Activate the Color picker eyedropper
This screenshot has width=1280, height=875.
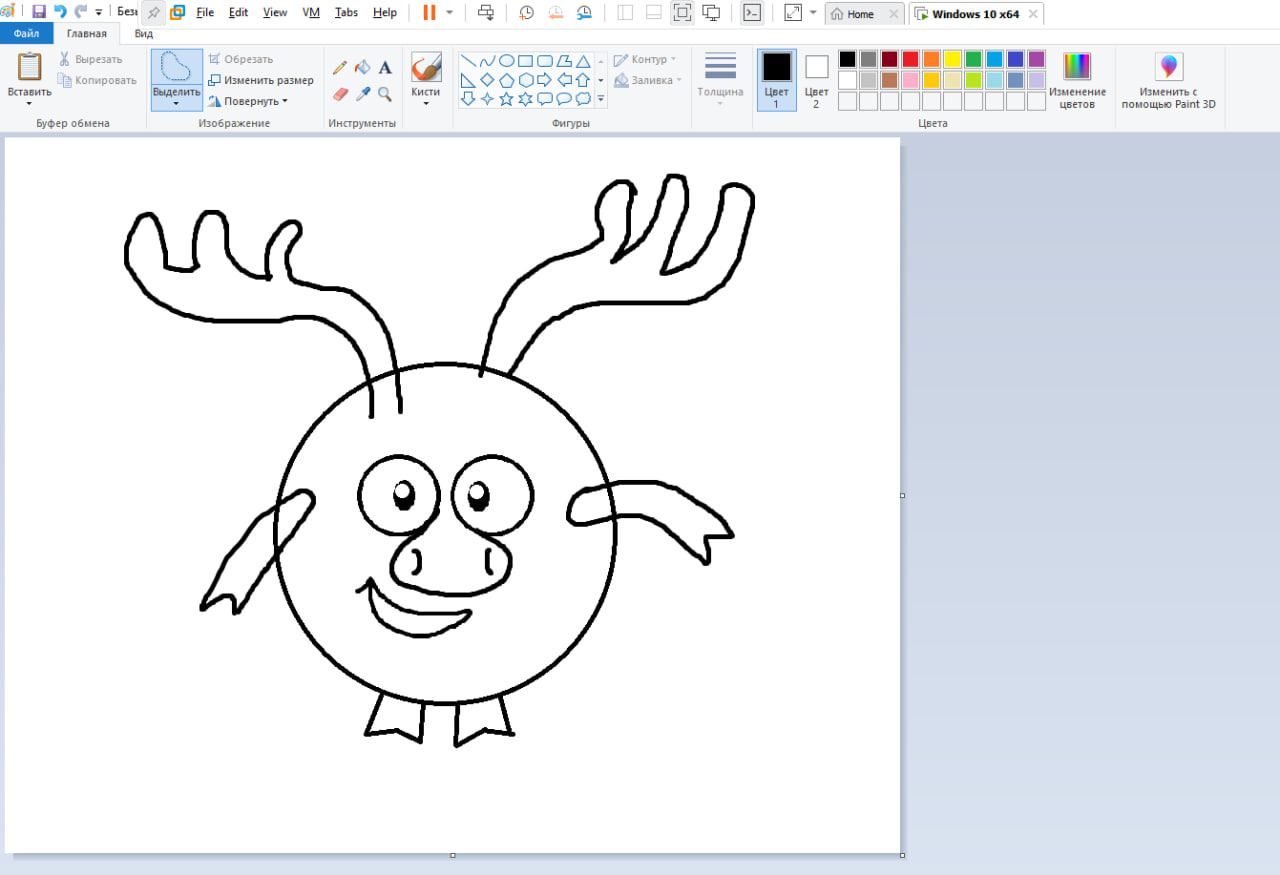click(x=363, y=94)
